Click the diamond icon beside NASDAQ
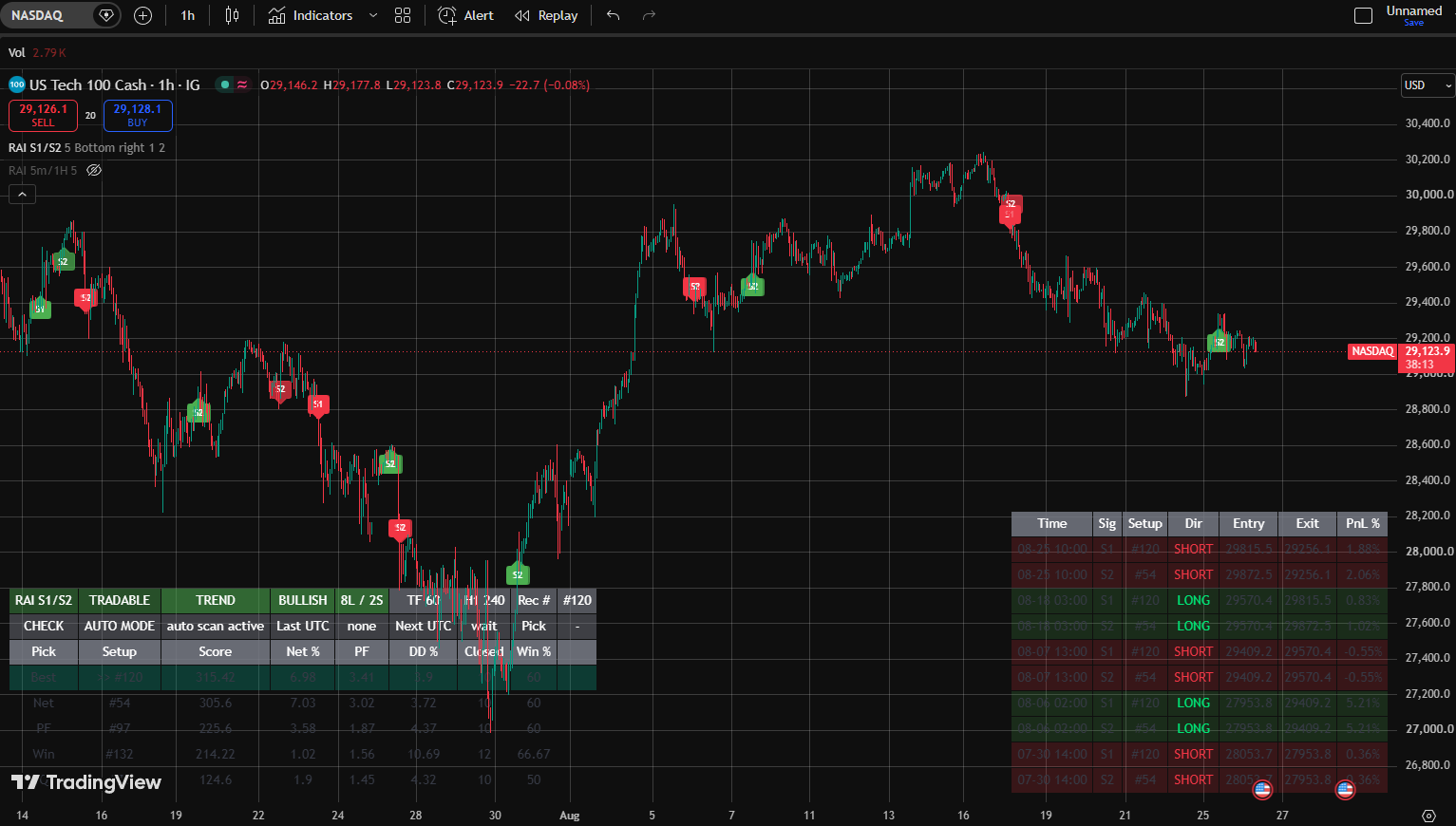 pos(106,15)
